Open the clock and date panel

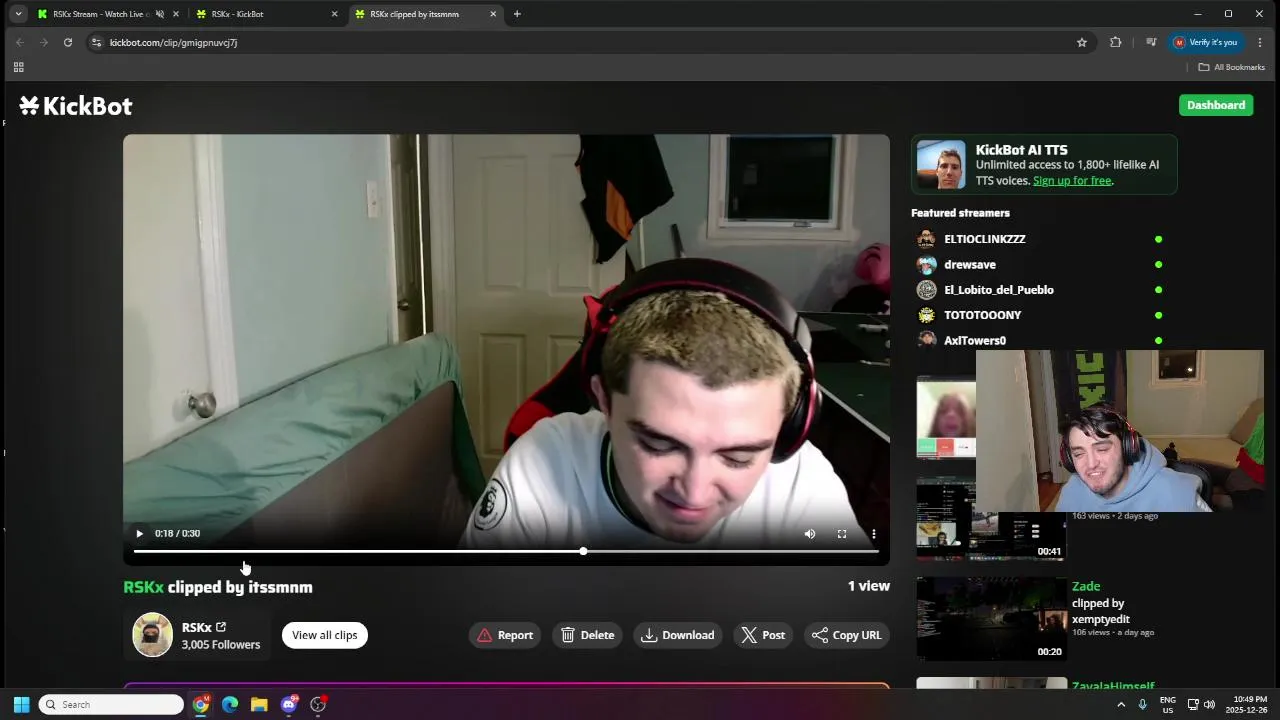(x=1249, y=705)
